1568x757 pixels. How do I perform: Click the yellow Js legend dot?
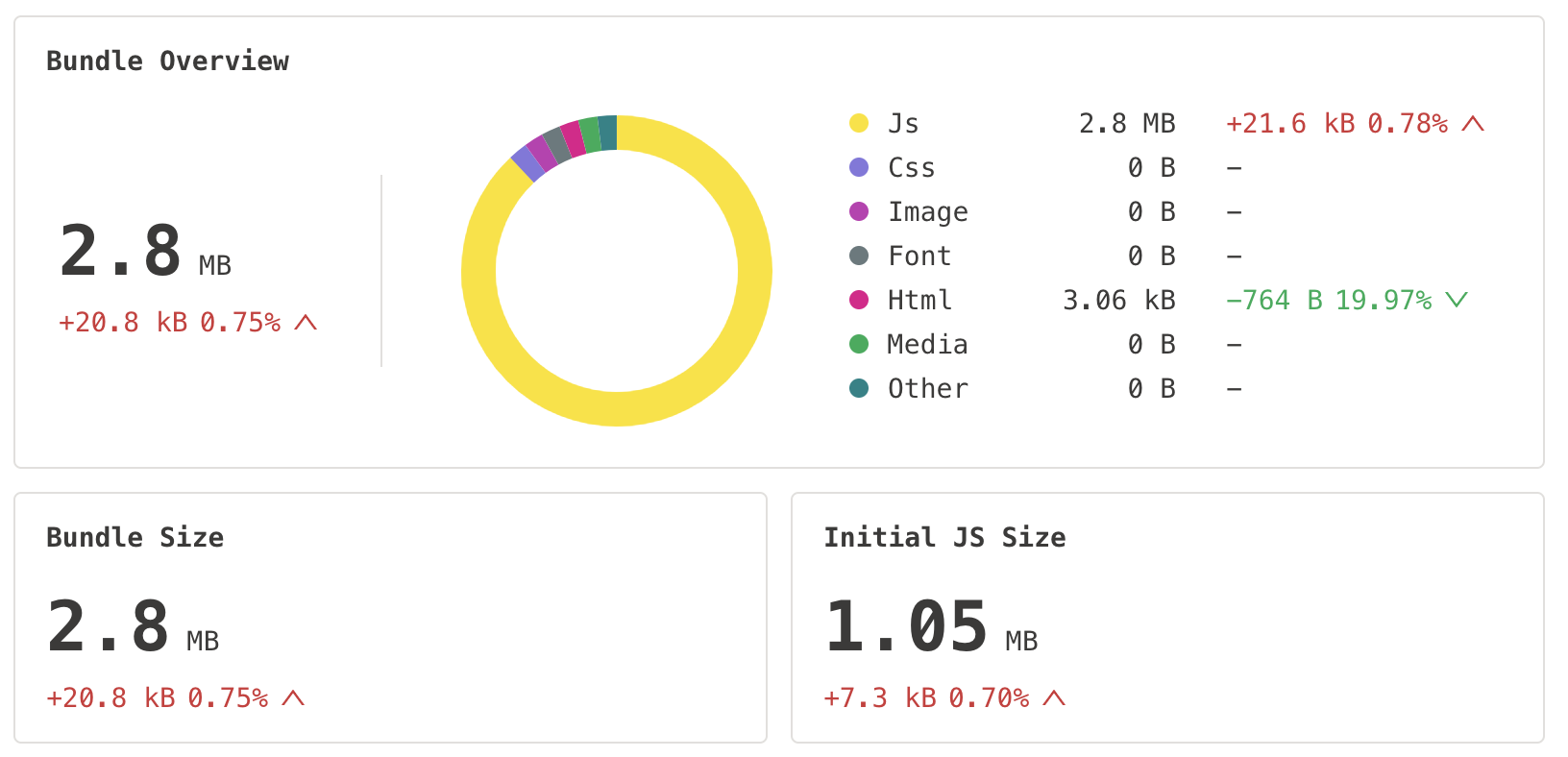(x=859, y=123)
